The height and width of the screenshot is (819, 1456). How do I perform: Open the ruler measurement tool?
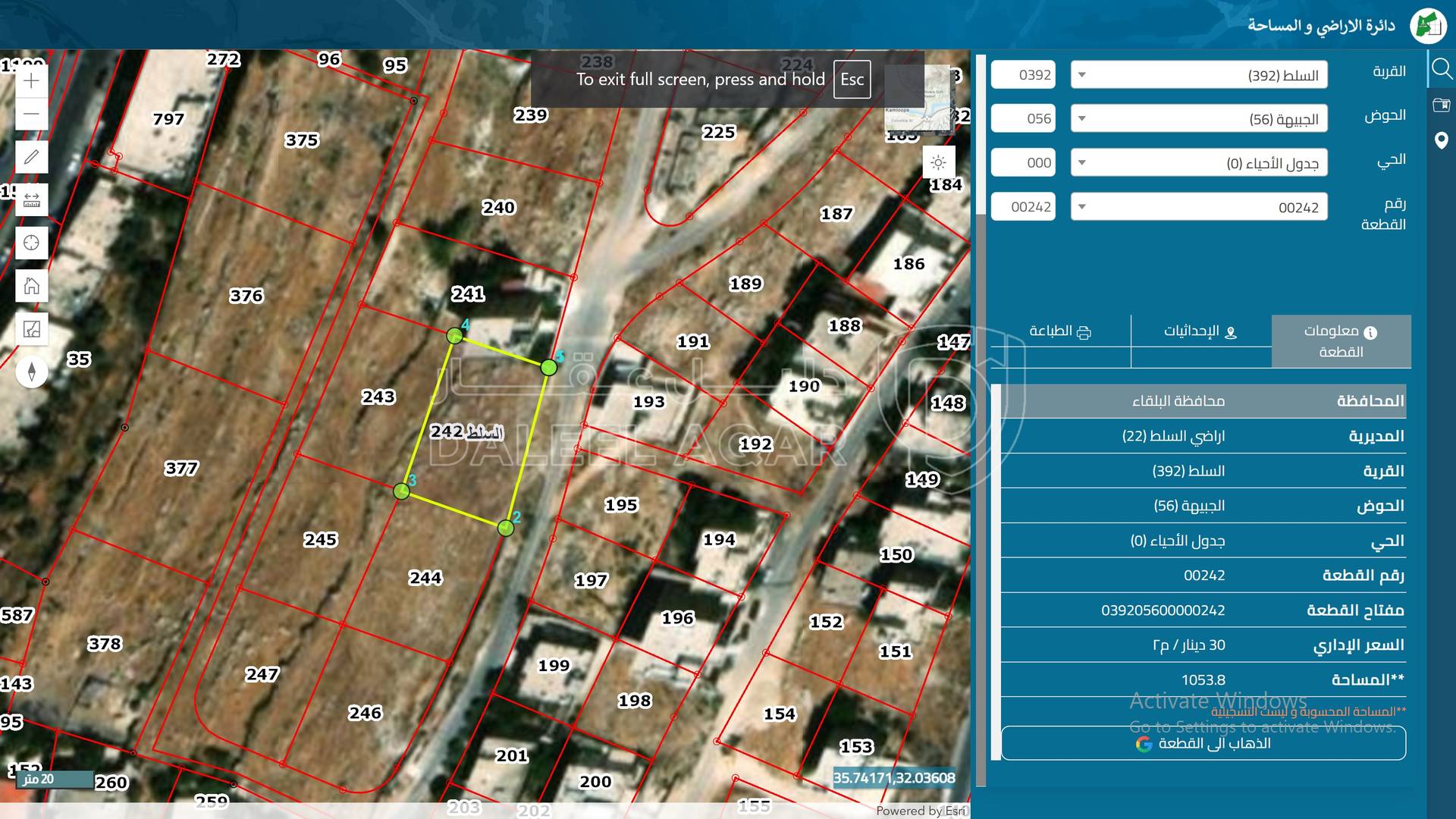(31, 200)
